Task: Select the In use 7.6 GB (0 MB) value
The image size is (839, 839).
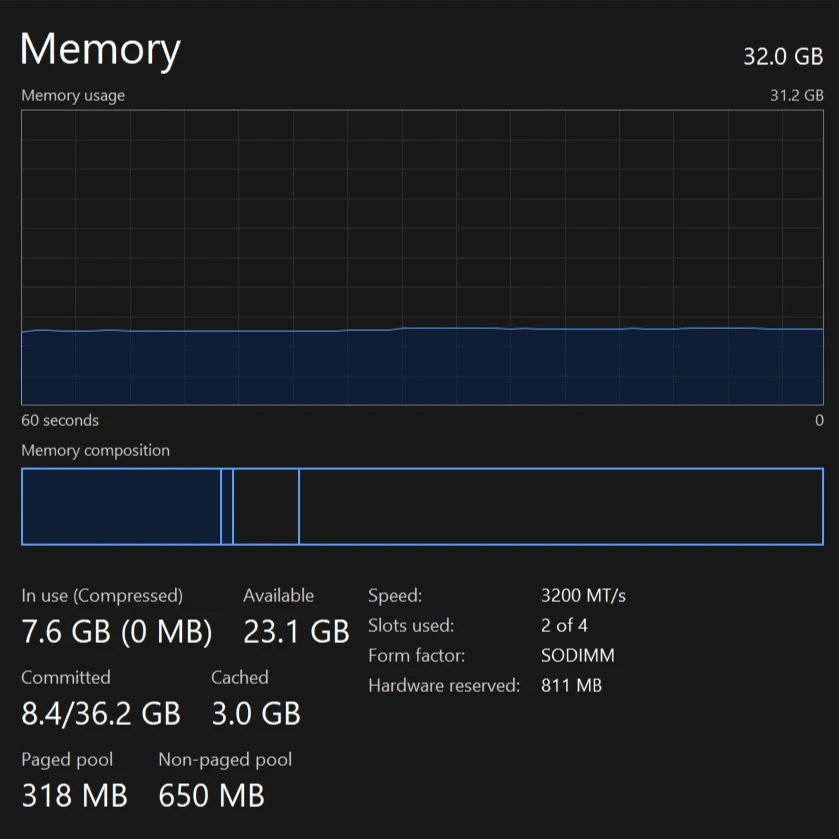Action: click(x=116, y=631)
